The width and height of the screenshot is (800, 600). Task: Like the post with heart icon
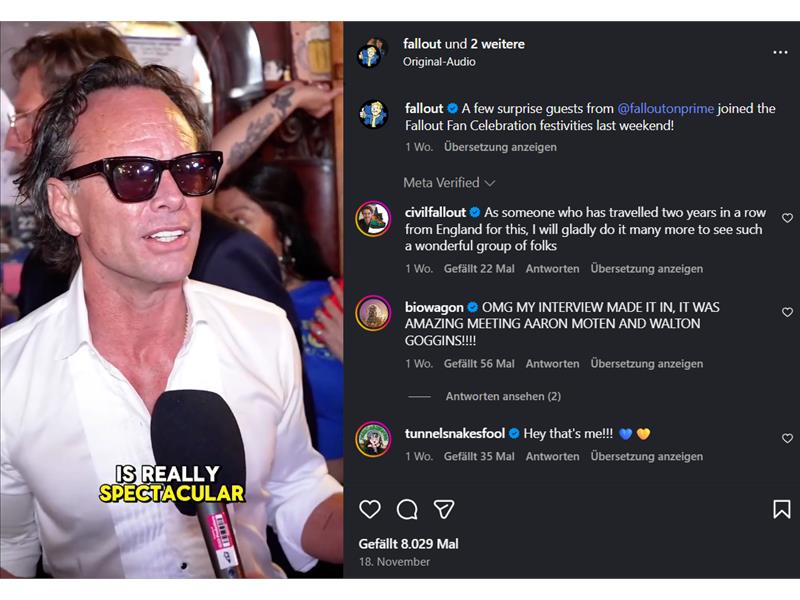370,510
